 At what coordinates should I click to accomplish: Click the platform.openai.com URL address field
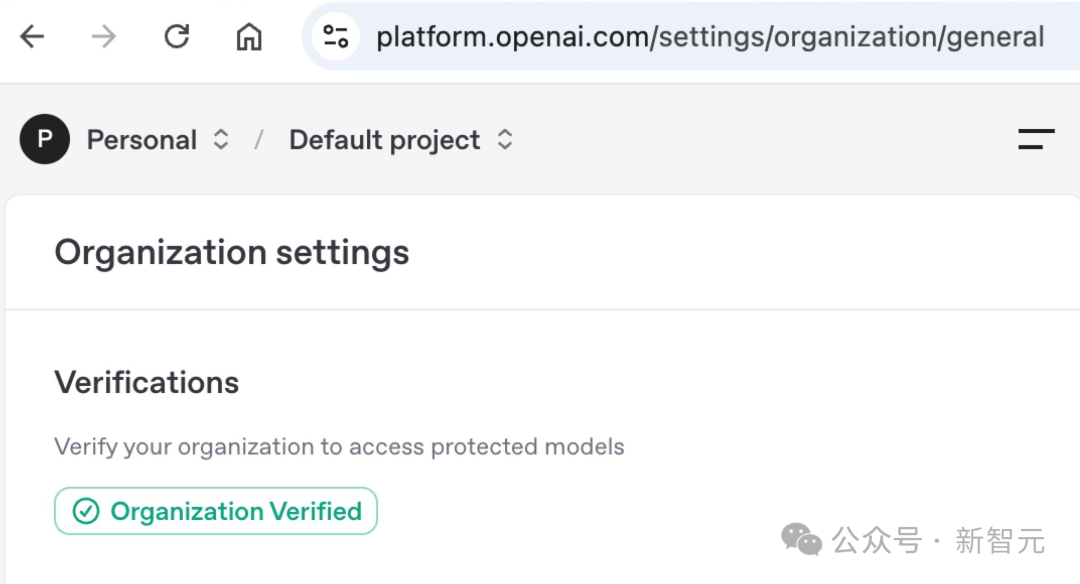click(710, 38)
